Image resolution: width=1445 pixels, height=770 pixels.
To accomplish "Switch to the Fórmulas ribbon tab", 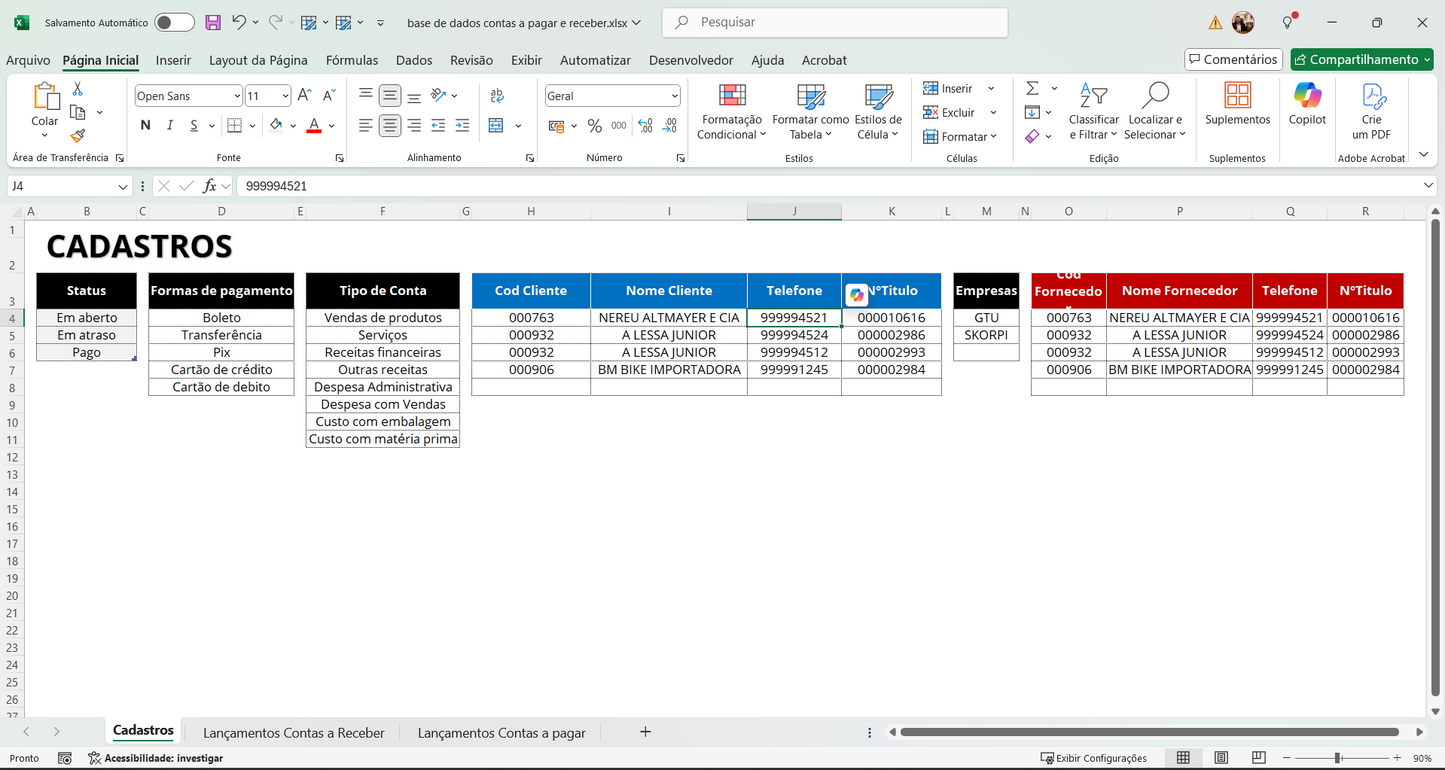I will [x=352, y=60].
